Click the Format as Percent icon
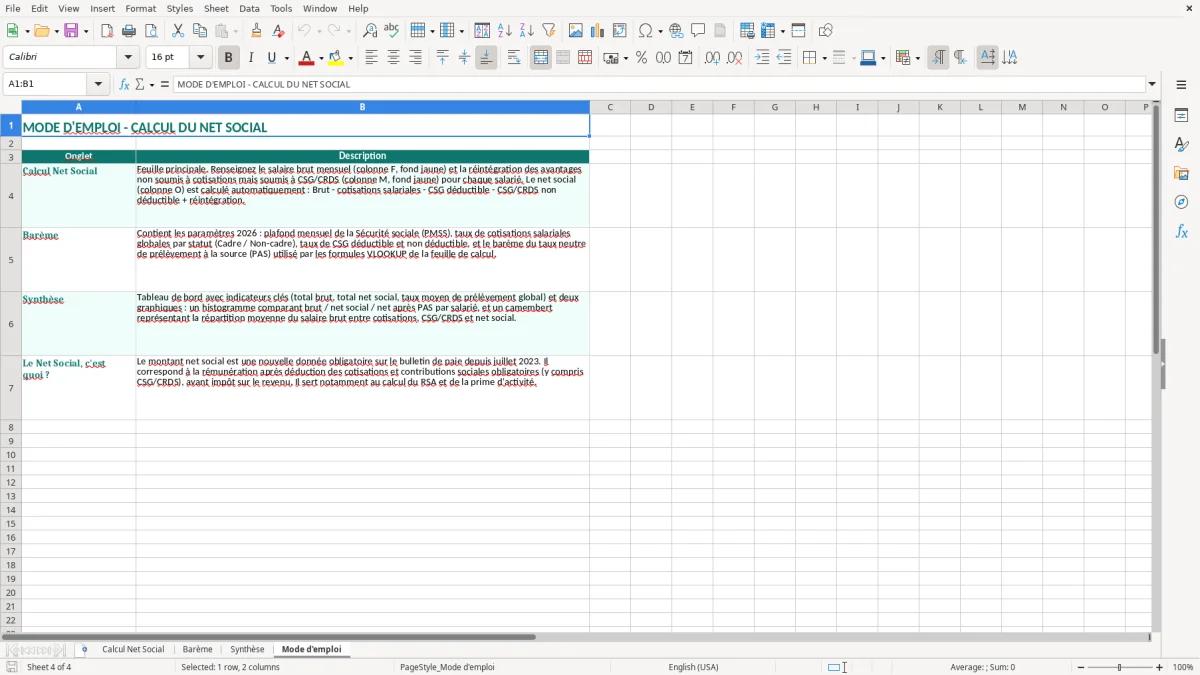 (x=641, y=58)
